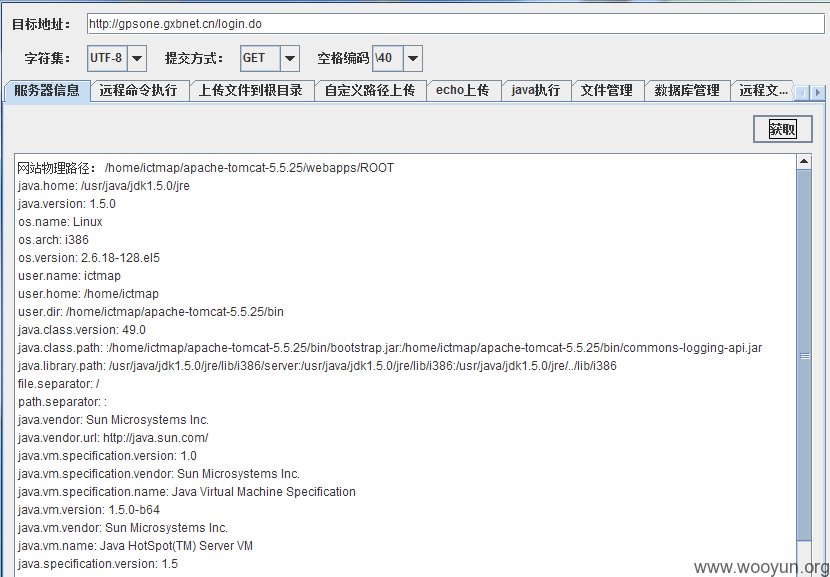Click the file.separator line

58,384
